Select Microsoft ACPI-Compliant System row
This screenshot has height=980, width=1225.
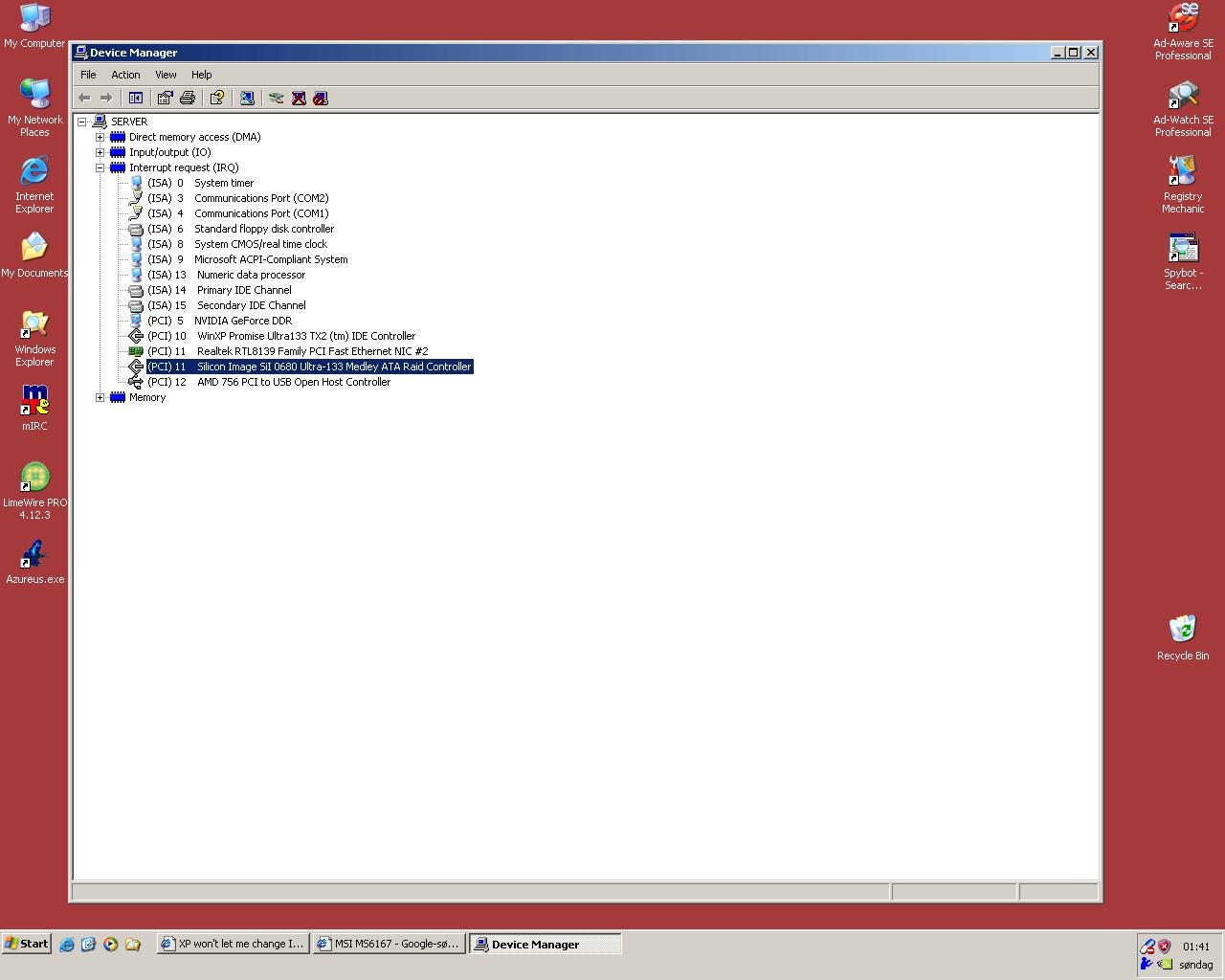click(247, 259)
